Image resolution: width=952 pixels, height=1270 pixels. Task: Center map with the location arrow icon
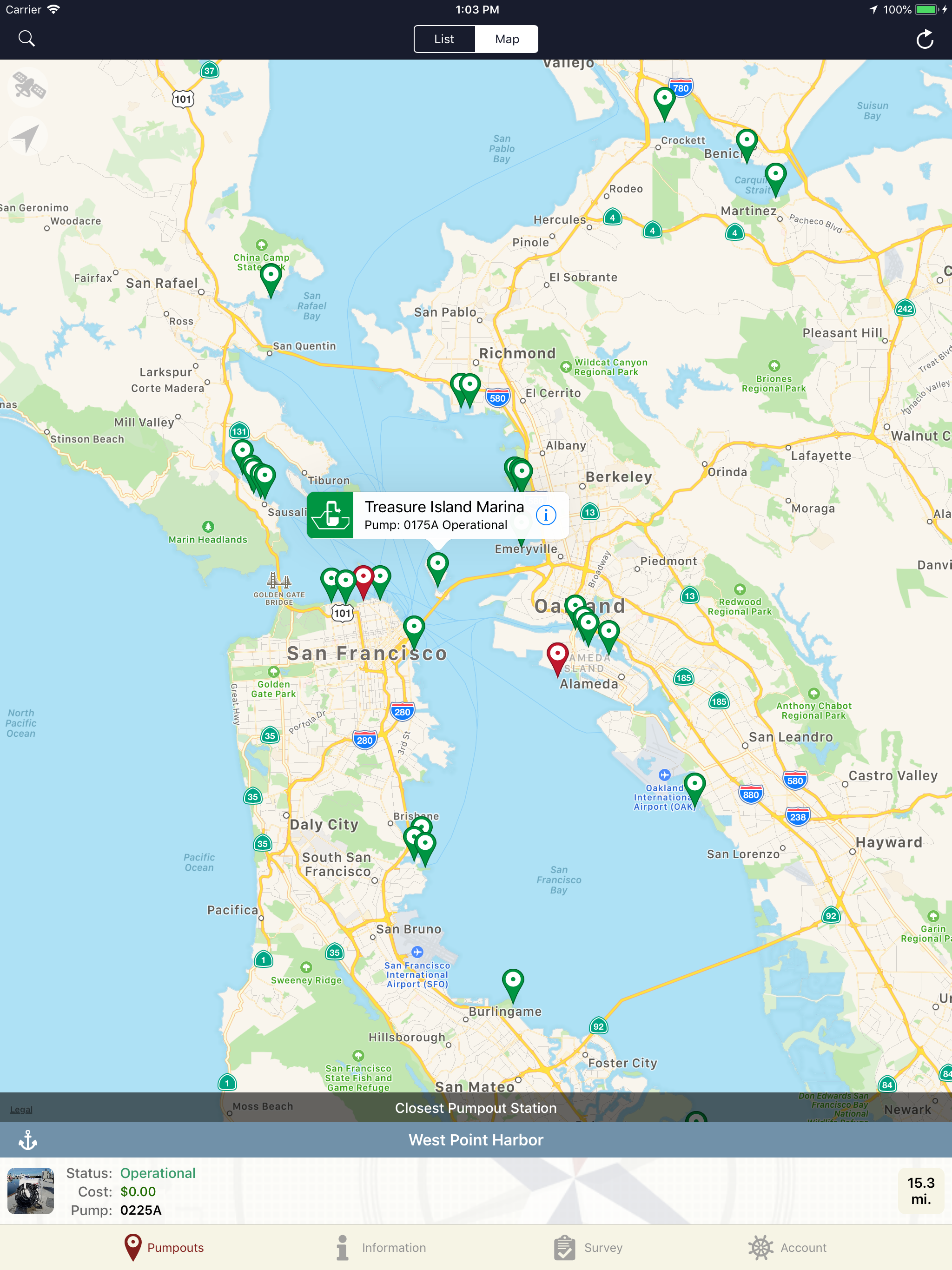[26, 137]
